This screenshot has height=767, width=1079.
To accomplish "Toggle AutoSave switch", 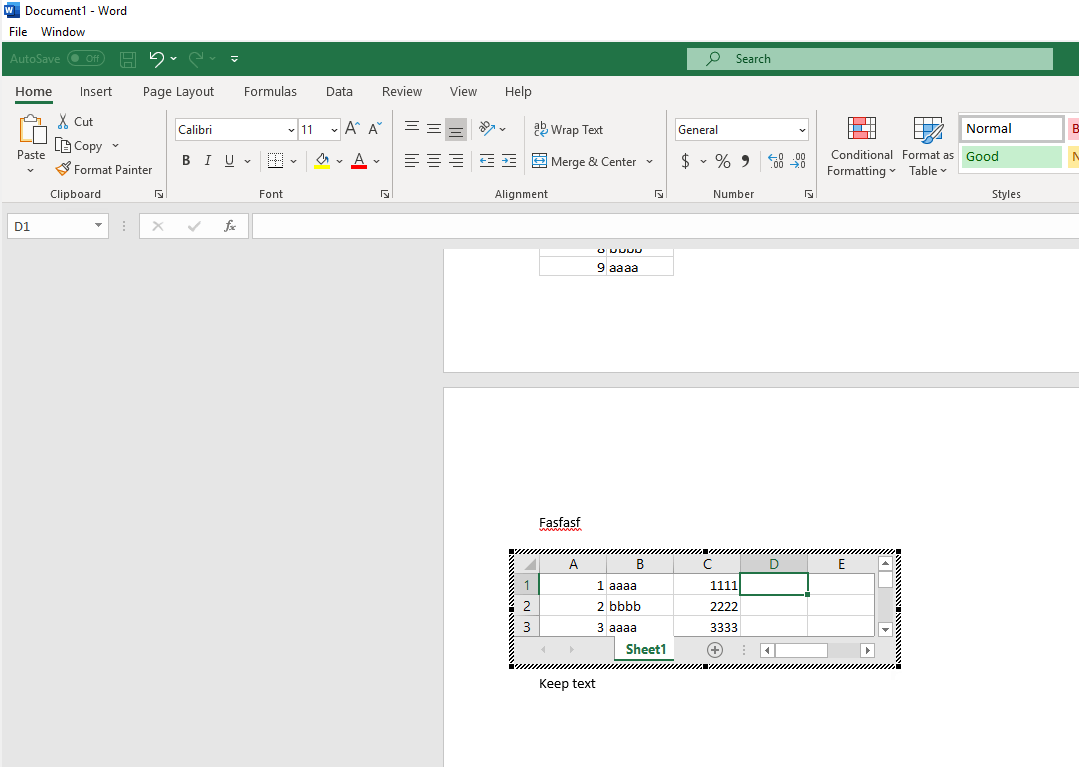I will (x=86, y=58).
